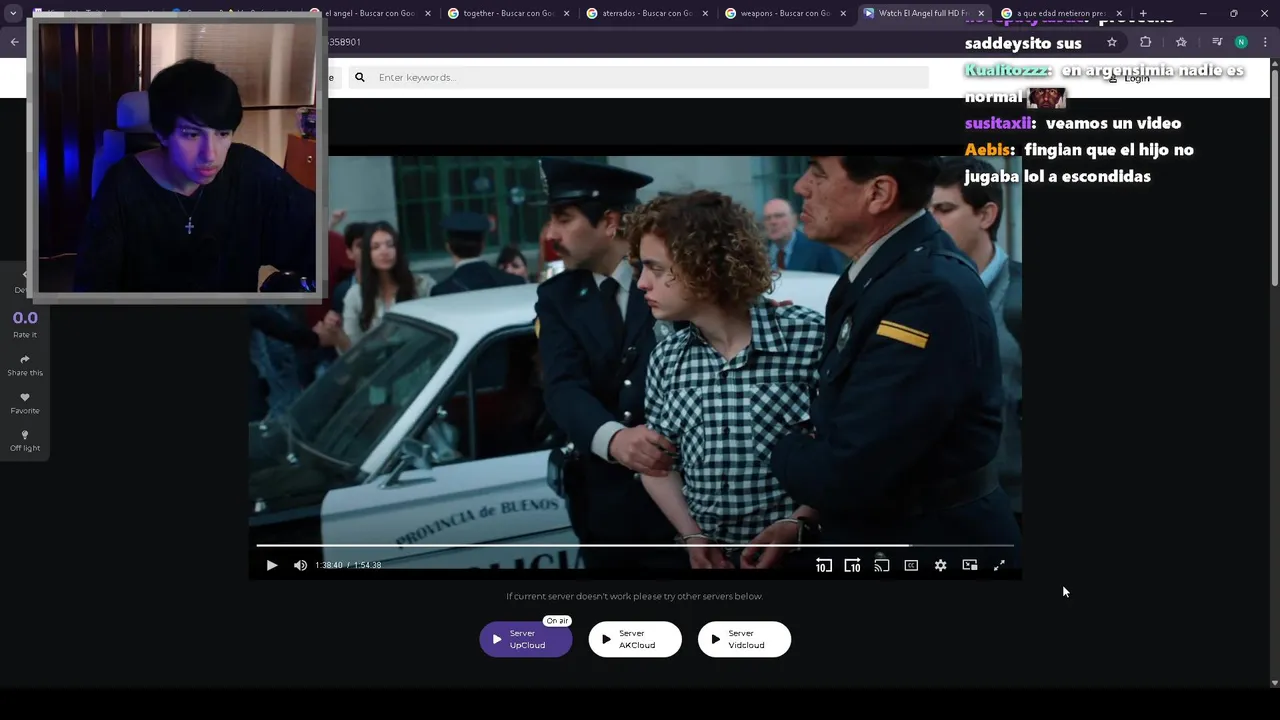Click the streamer webcam overlay

(x=176, y=158)
